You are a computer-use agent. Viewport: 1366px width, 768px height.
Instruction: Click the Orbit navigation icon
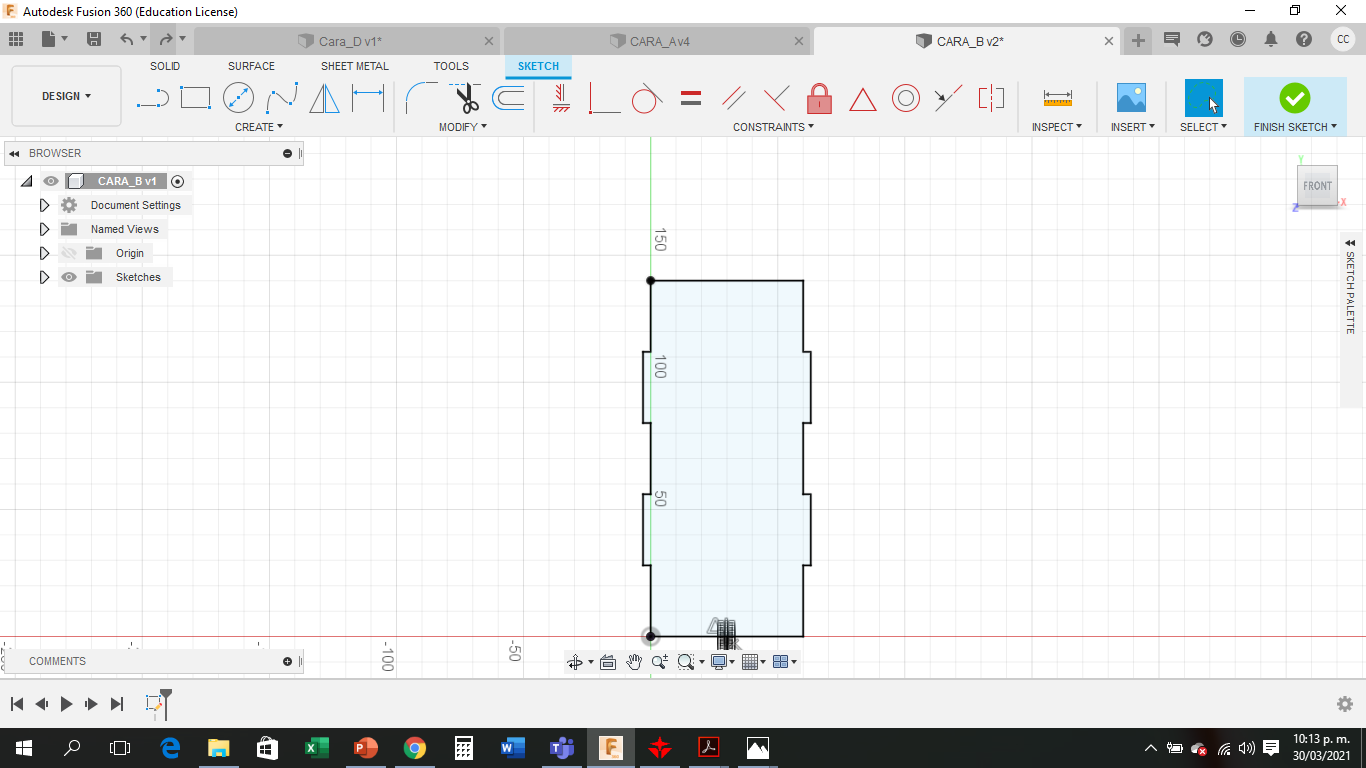tap(575, 662)
